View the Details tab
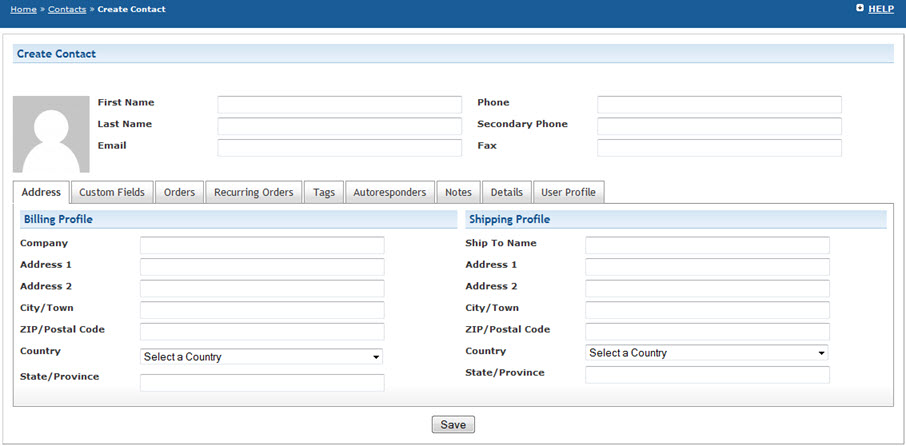The image size is (906, 446). (507, 192)
